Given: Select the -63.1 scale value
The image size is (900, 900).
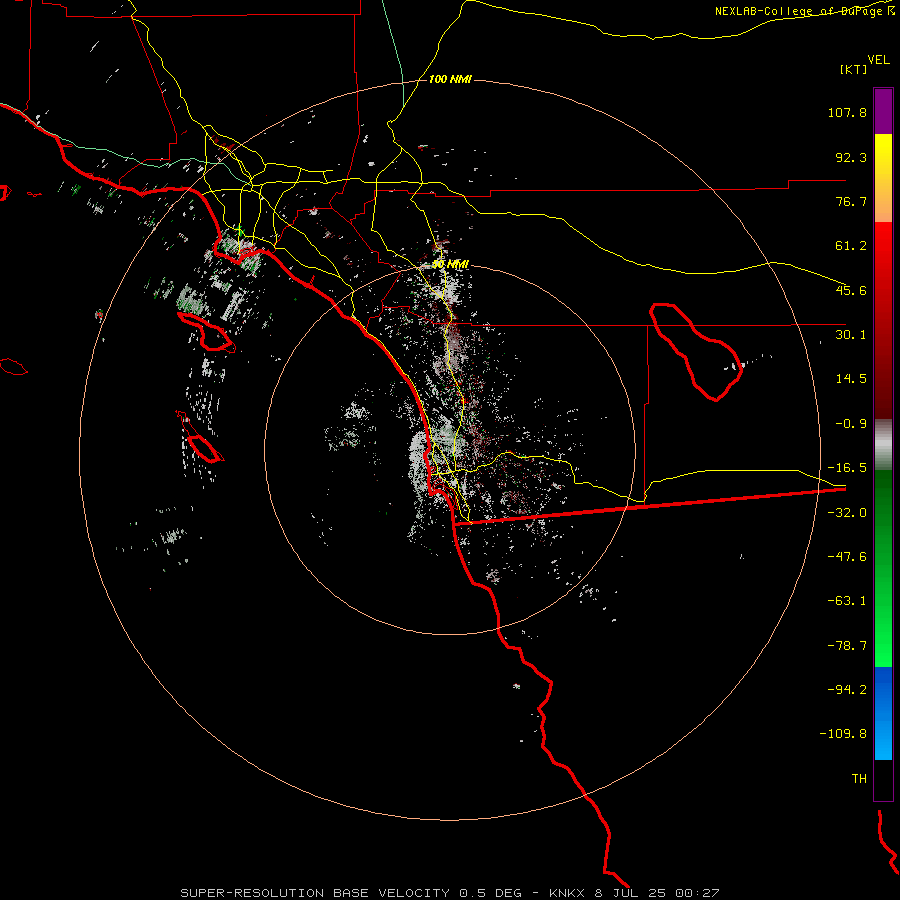Looking at the screenshot, I should pos(847,601).
